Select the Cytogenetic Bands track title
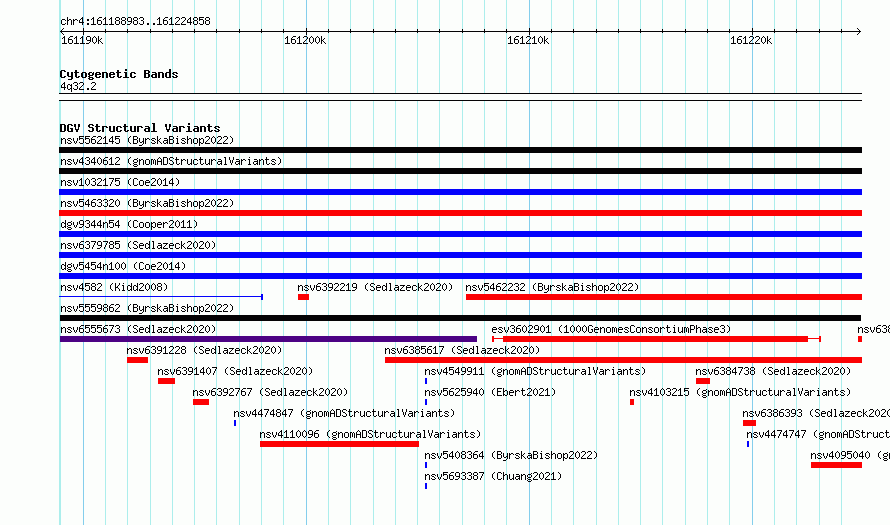The image size is (890, 525). point(119,74)
